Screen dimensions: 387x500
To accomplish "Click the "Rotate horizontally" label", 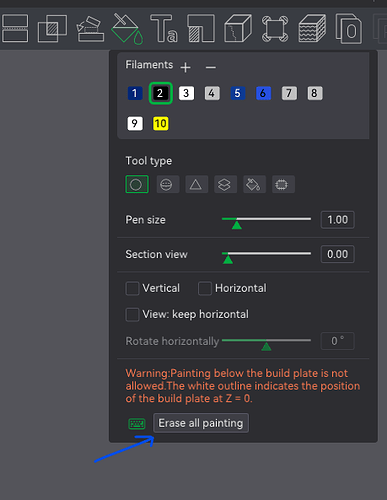I will pyautogui.click(x=172, y=341).
